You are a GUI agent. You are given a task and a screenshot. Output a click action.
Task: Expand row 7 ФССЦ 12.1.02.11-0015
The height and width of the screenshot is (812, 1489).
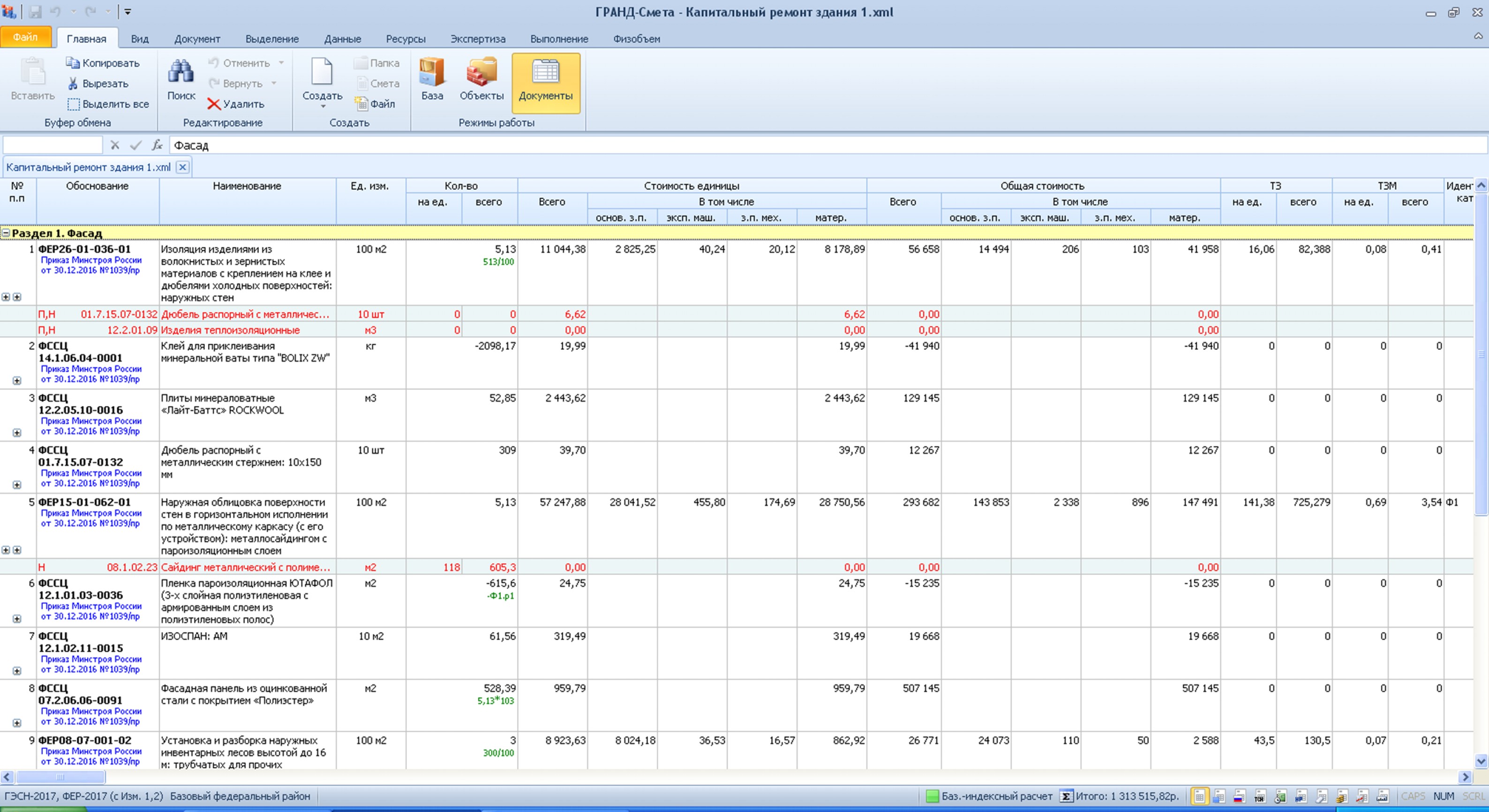click(x=17, y=670)
